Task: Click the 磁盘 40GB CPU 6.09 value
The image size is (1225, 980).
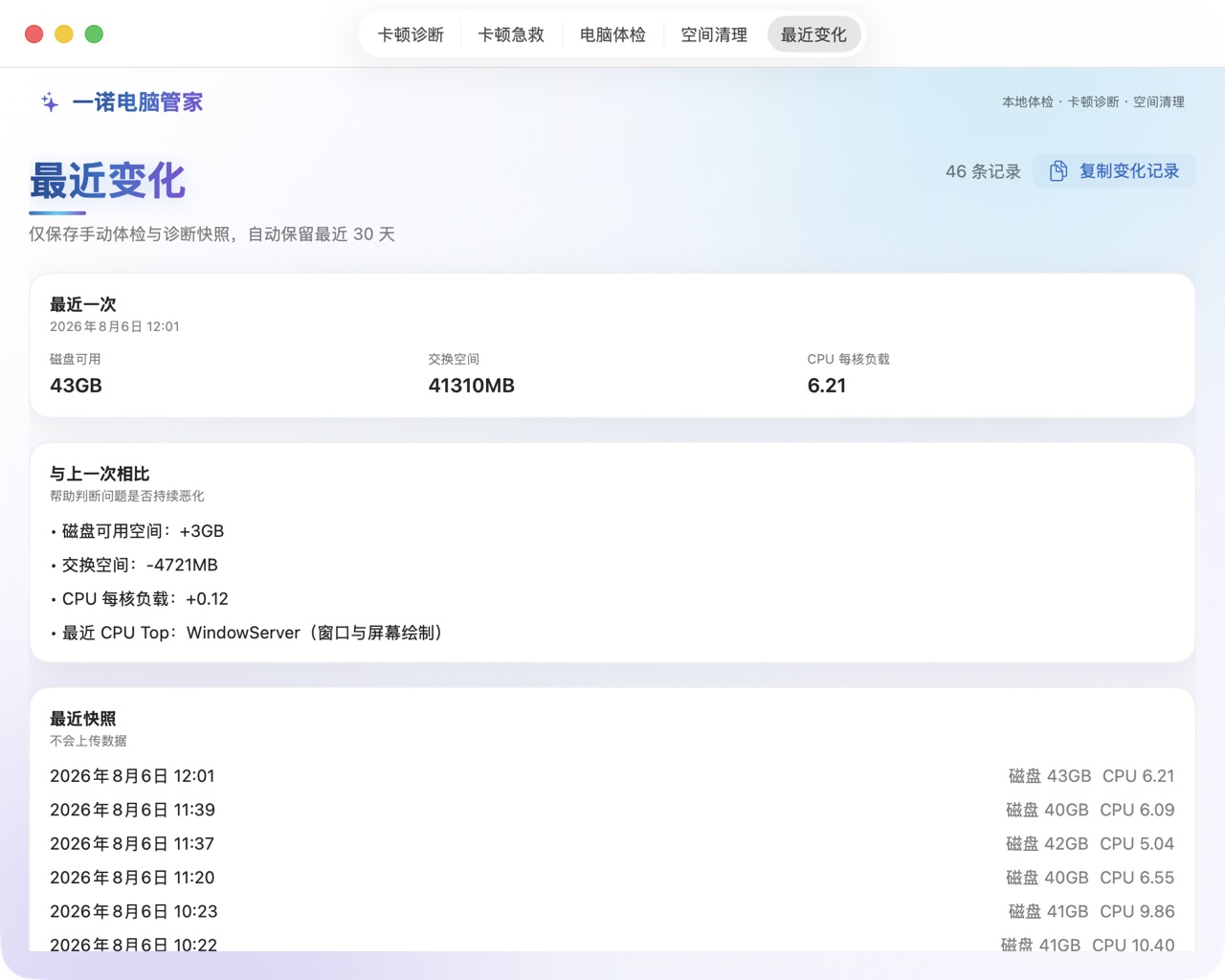Action: tap(1090, 810)
